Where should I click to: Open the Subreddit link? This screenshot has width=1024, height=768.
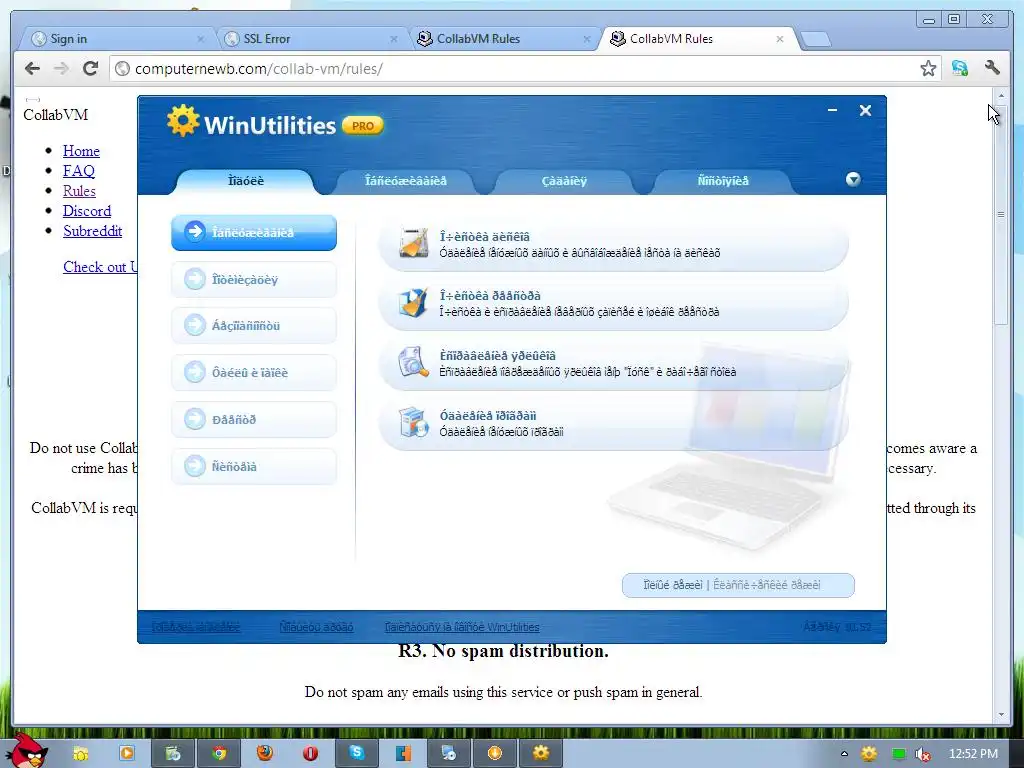point(92,231)
